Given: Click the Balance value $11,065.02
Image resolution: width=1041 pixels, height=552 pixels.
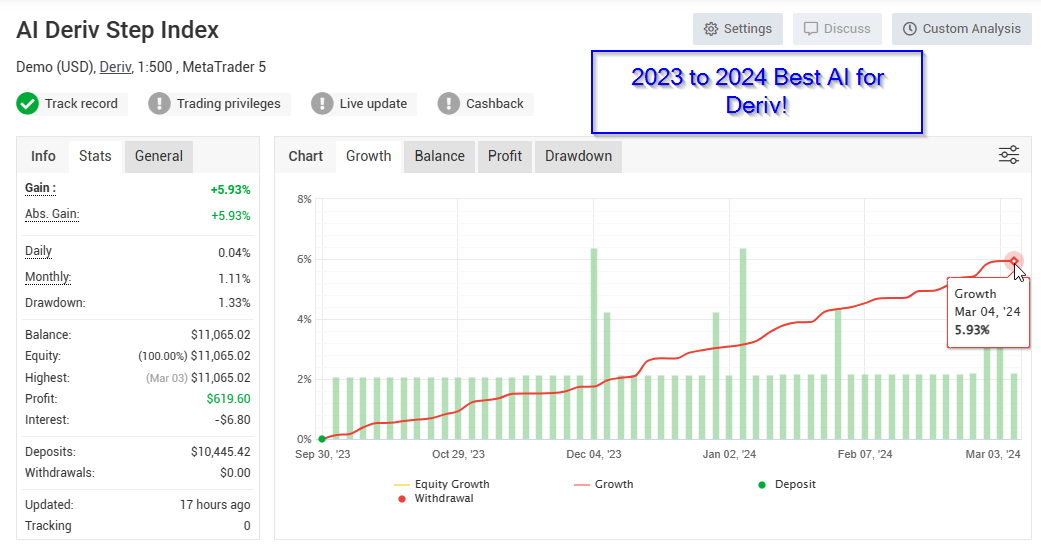Looking at the screenshot, I should pyautogui.click(x=220, y=335).
